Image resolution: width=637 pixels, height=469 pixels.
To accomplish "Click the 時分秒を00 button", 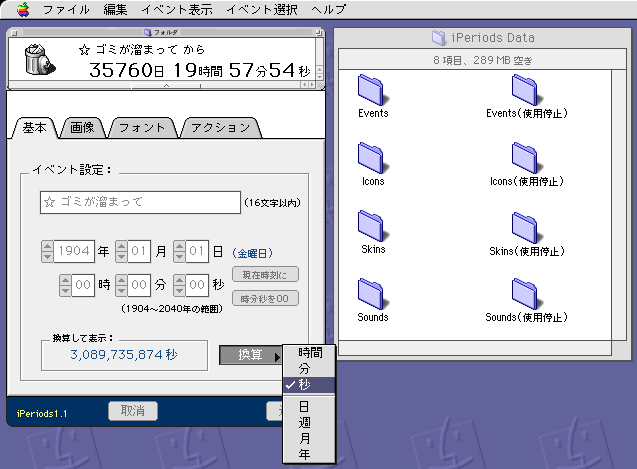I will [x=265, y=298].
